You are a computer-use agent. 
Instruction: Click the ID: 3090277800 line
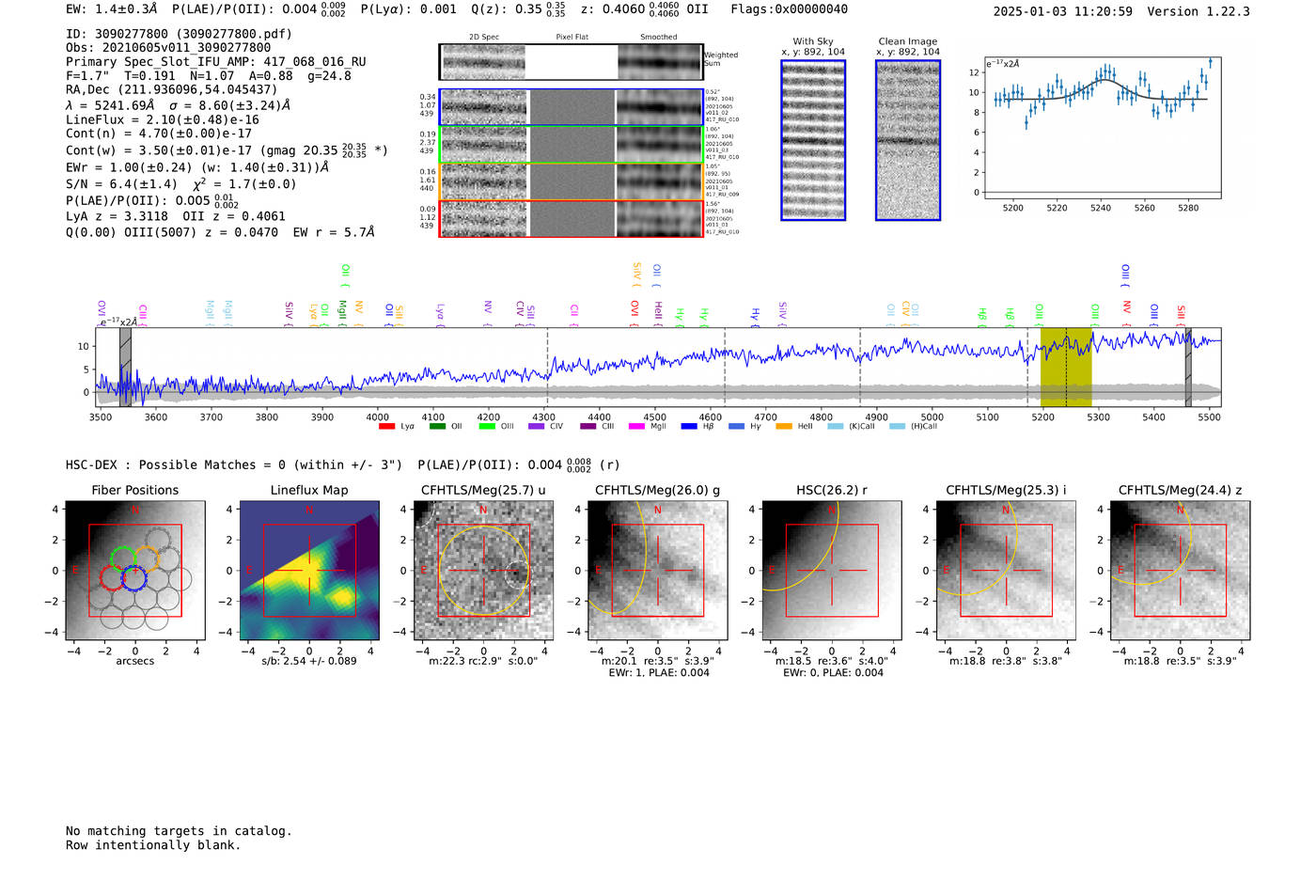tap(179, 34)
